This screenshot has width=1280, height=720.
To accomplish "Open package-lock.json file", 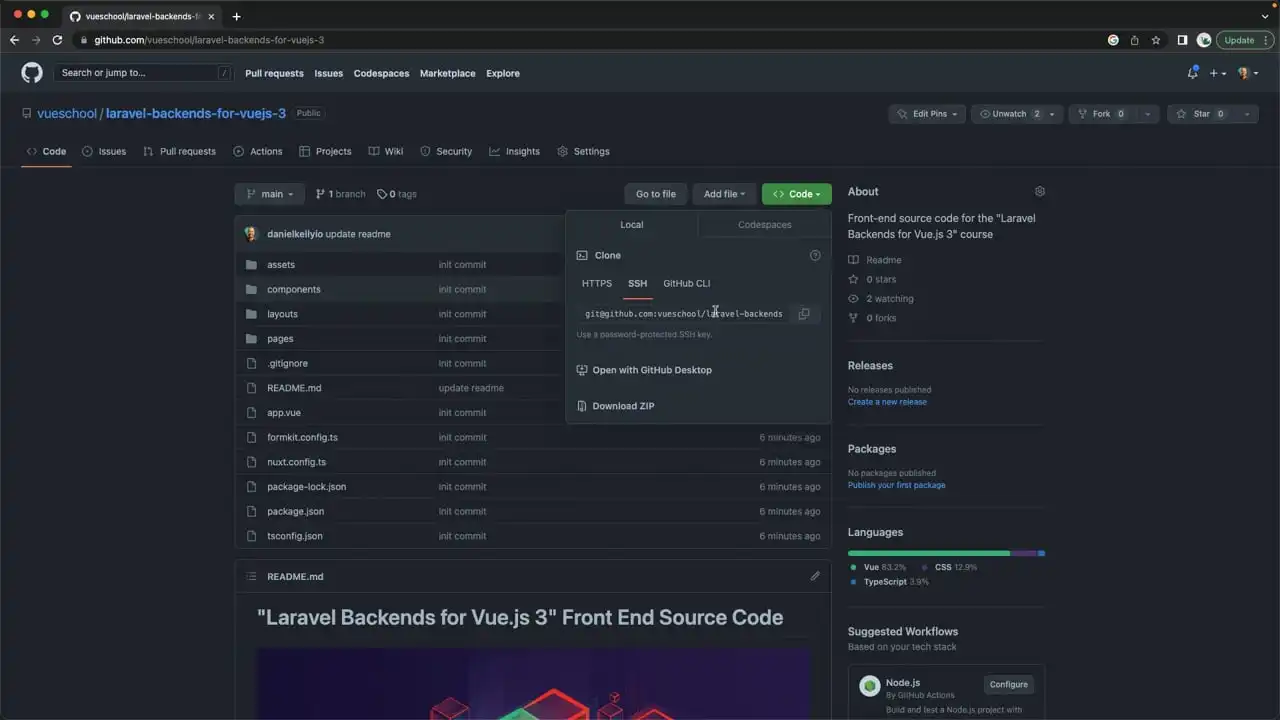I will [x=306, y=487].
